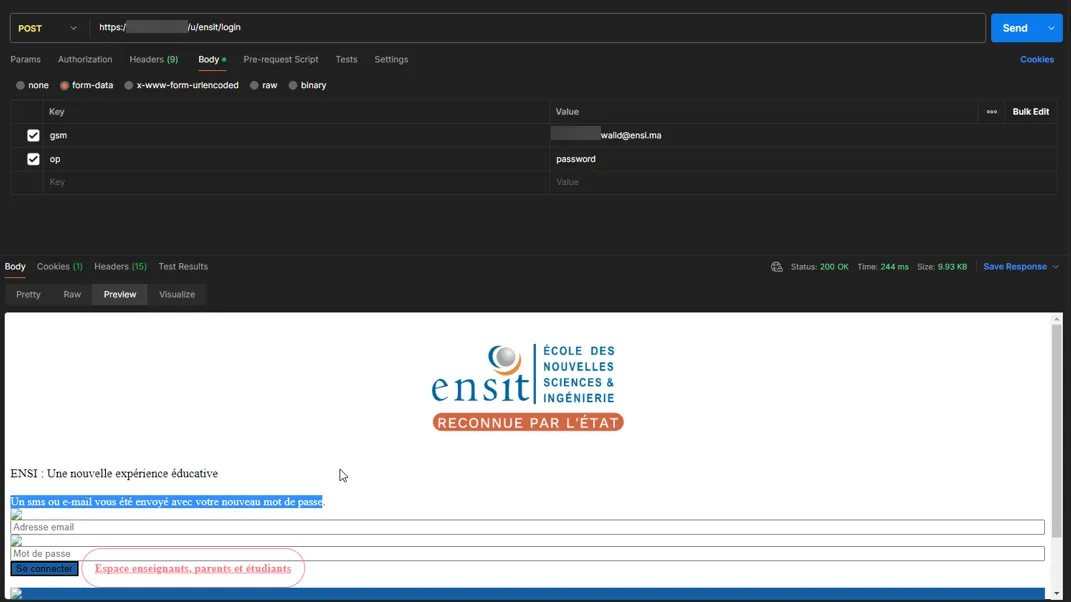Viewport: 1071px width, 602px height.
Task: Expand the Send button dropdown arrow
Action: tap(1051, 28)
